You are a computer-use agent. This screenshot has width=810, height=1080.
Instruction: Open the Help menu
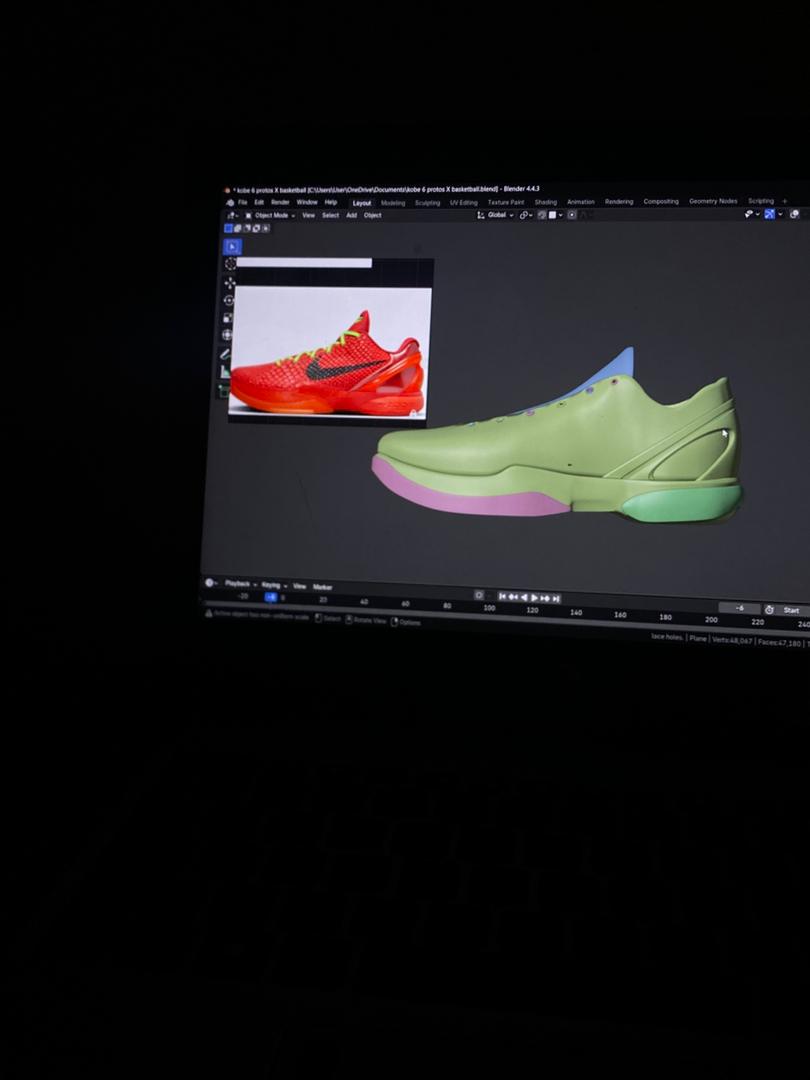point(331,202)
